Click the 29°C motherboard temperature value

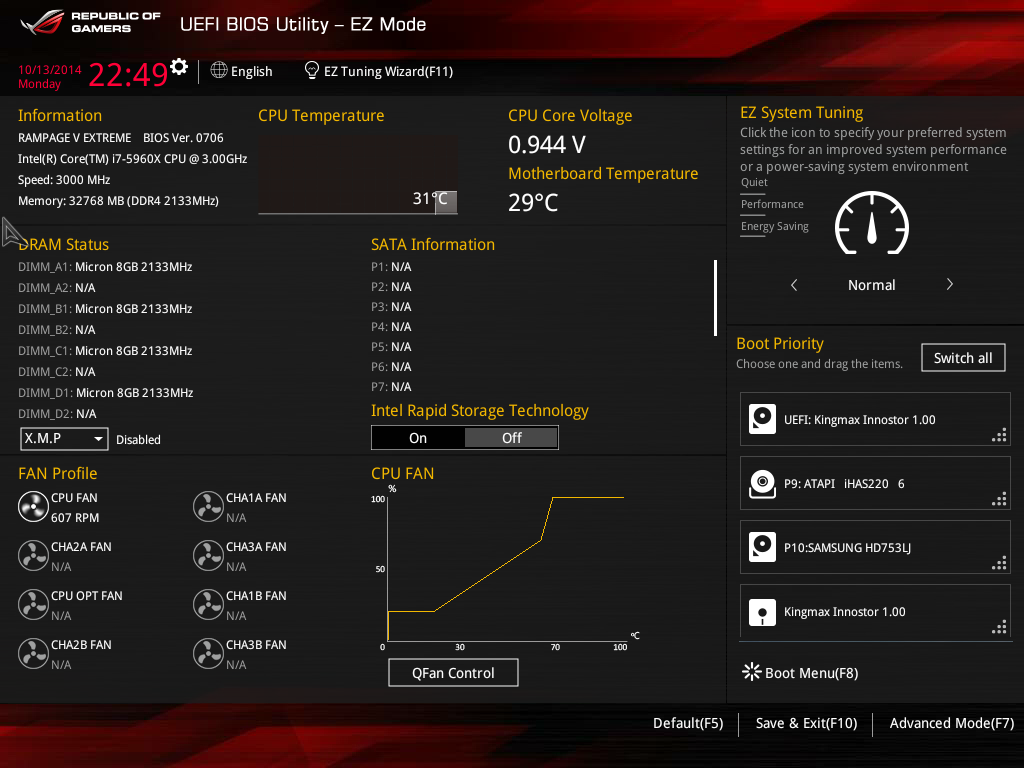point(533,202)
